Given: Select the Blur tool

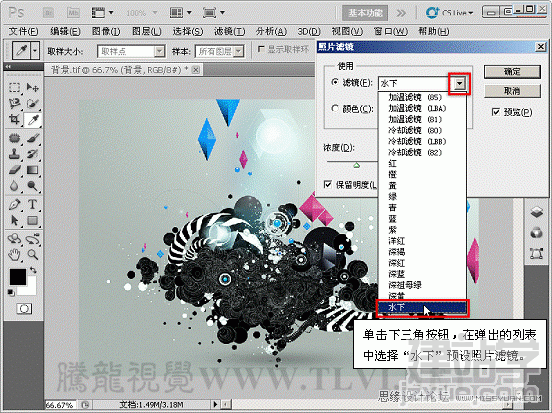Looking at the screenshot, I should point(14,186).
